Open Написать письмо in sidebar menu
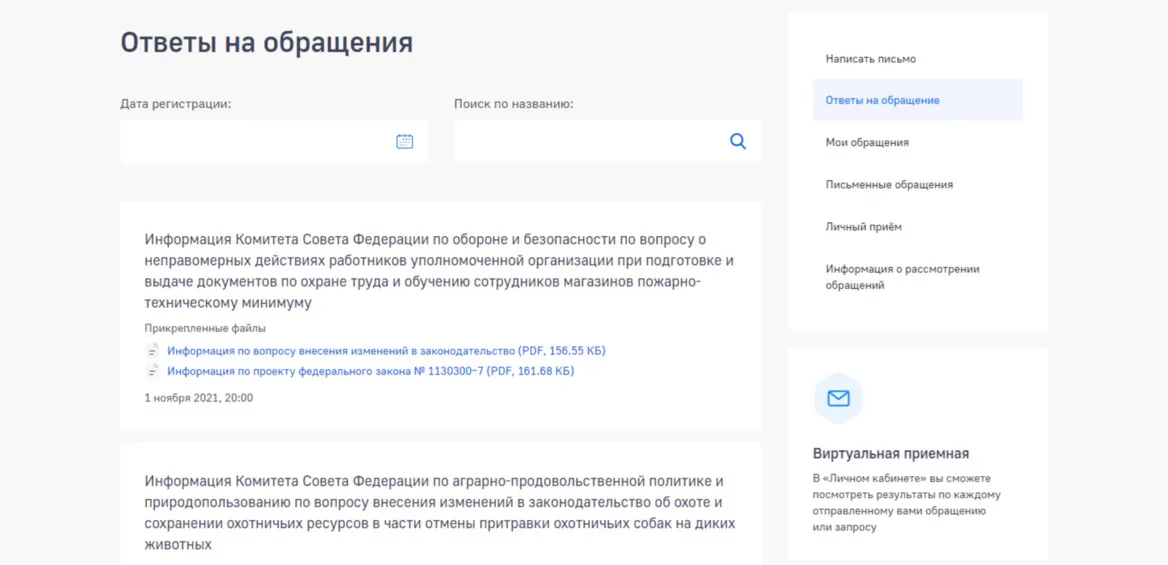Viewport: 1168px width, 565px height. [x=871, y=59]
